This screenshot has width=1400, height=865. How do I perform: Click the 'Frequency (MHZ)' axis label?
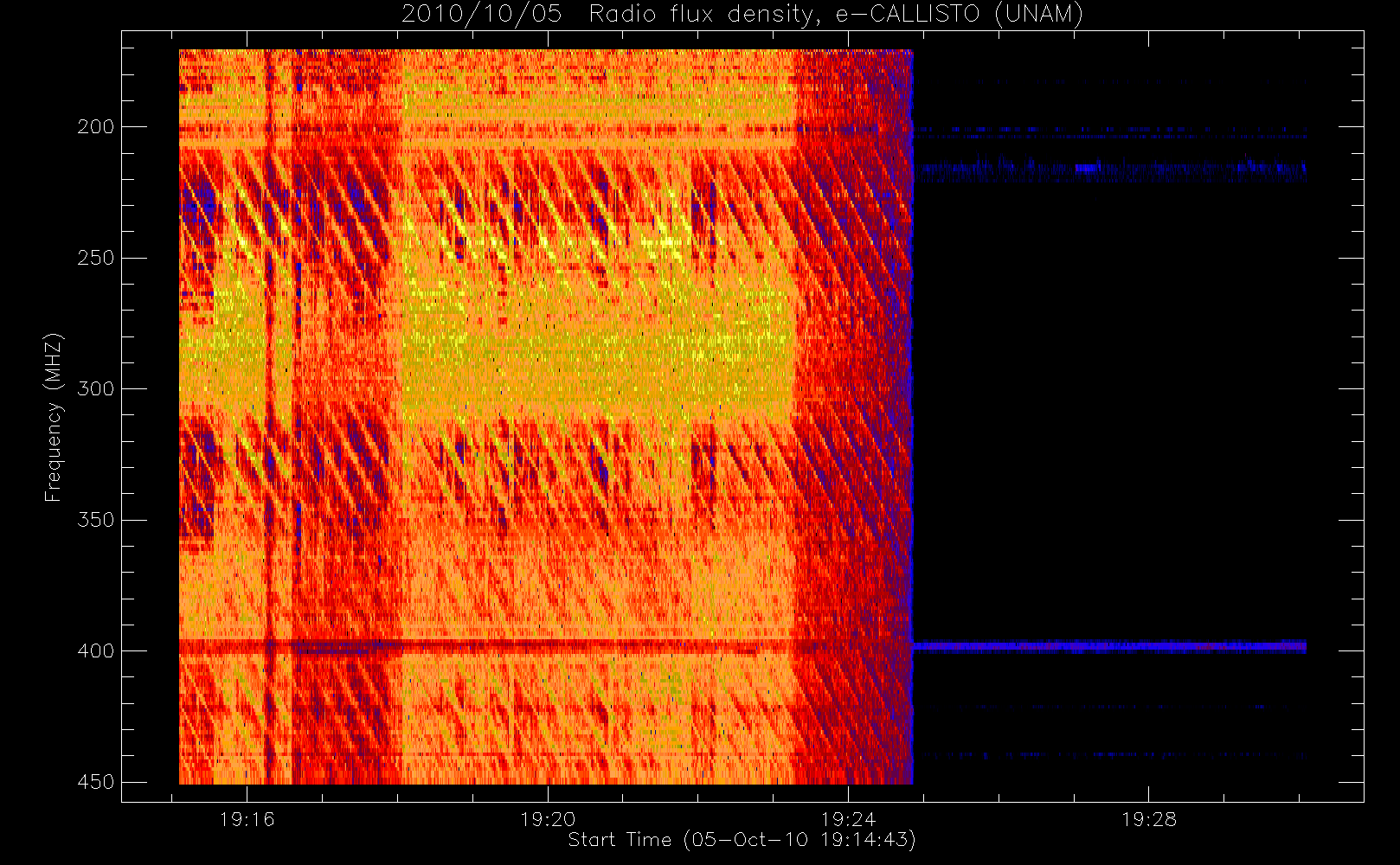(54, 417)
